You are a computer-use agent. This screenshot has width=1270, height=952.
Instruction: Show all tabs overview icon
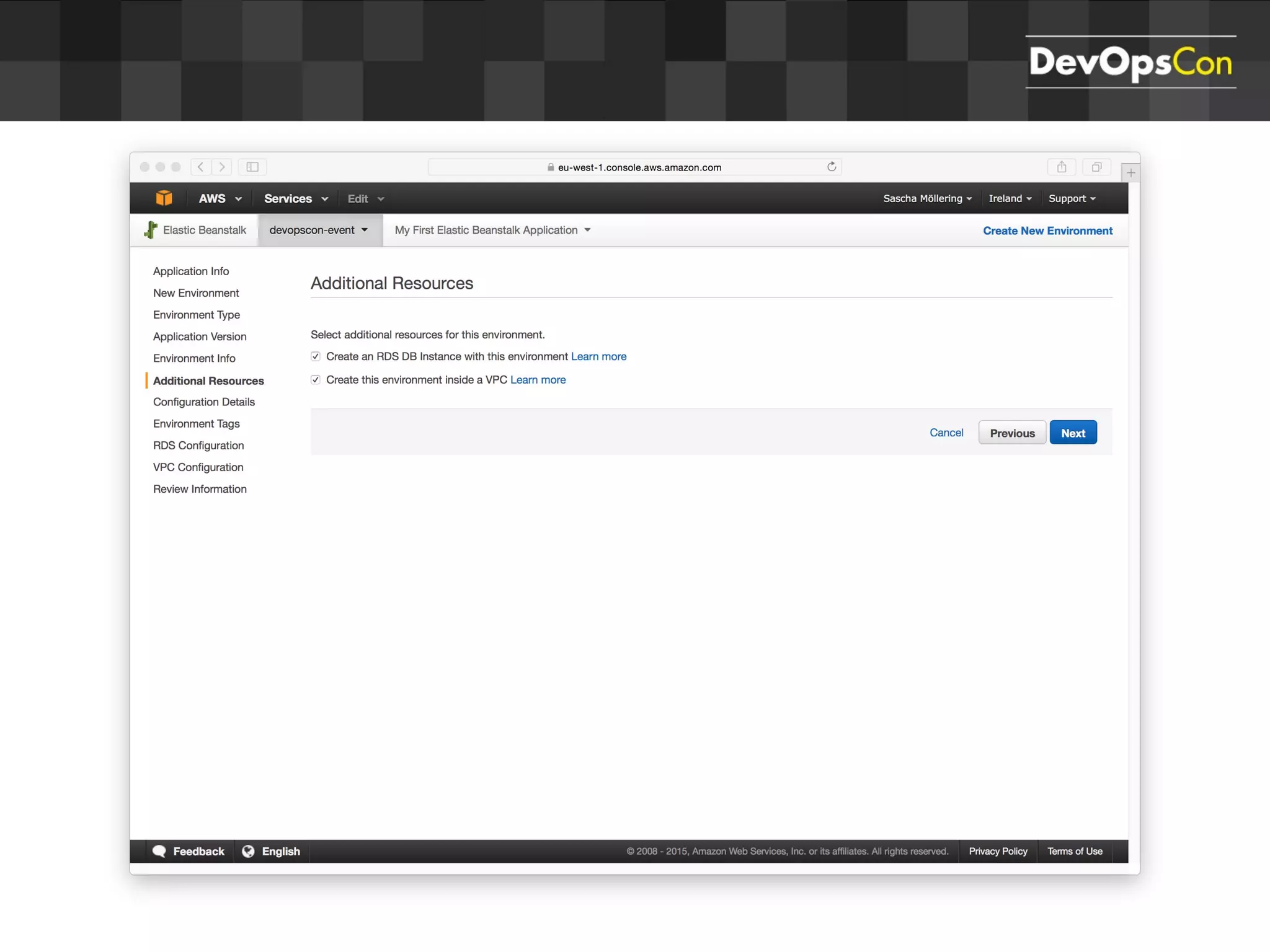point(1096,167)
